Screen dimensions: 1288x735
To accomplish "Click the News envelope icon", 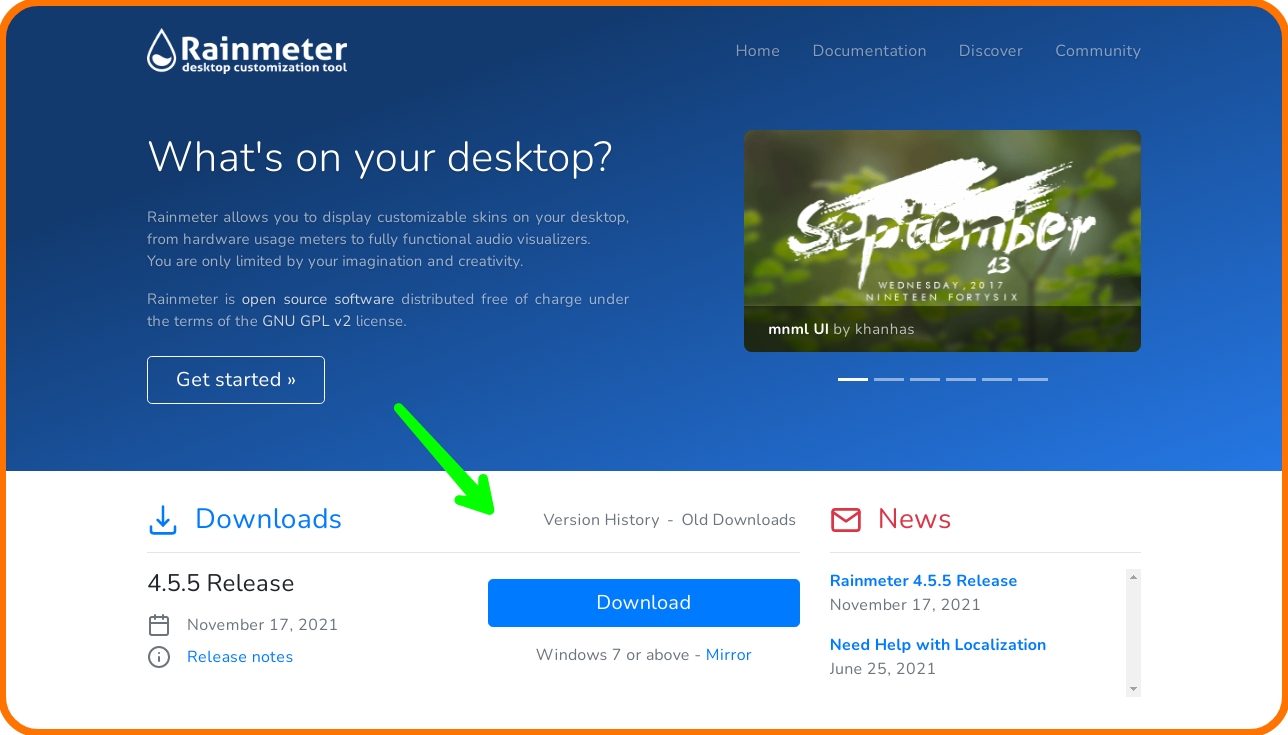I will (x=846, y=520).
